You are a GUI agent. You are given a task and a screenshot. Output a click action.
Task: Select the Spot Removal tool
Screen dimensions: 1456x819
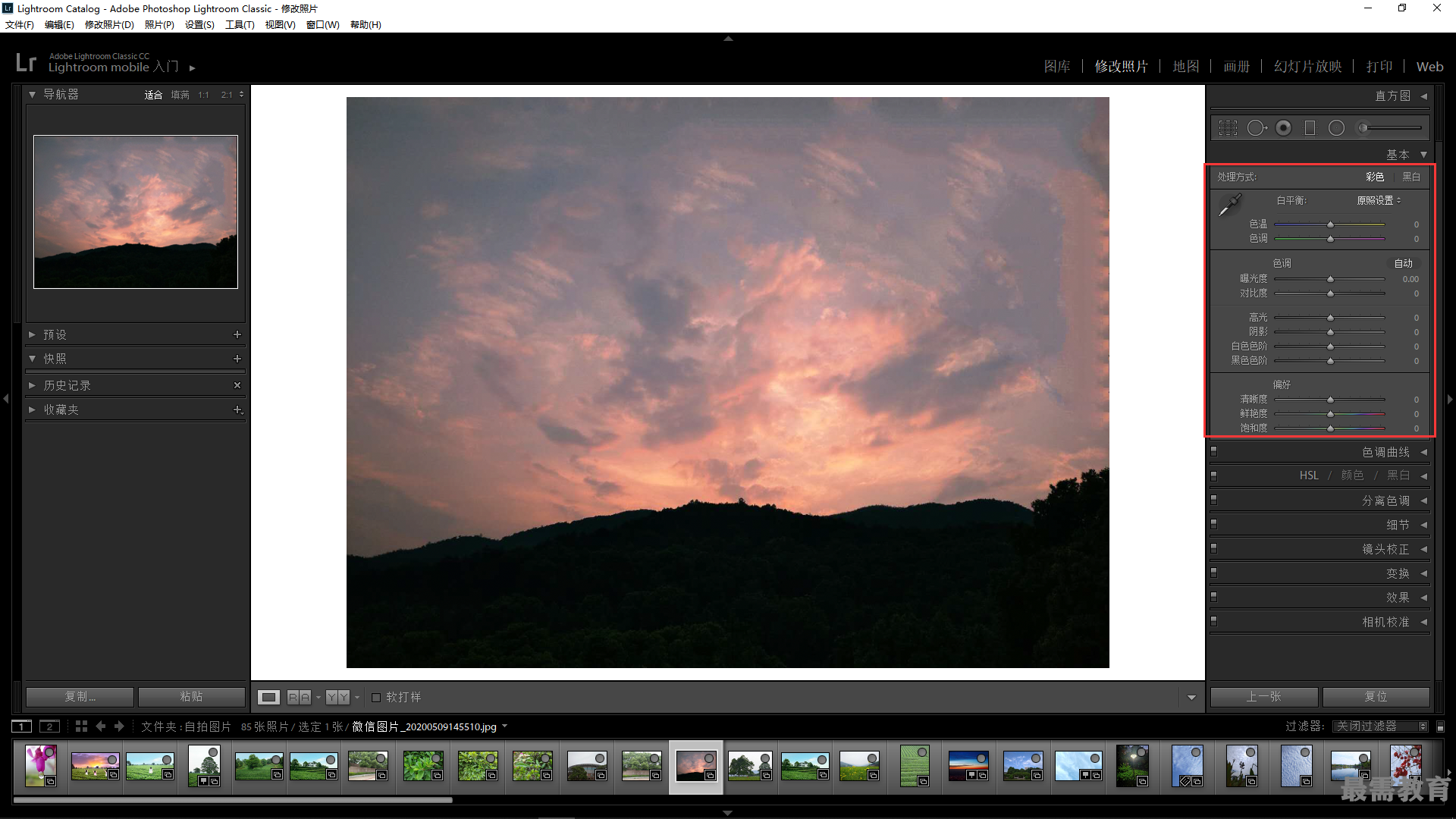point(1257,128)
